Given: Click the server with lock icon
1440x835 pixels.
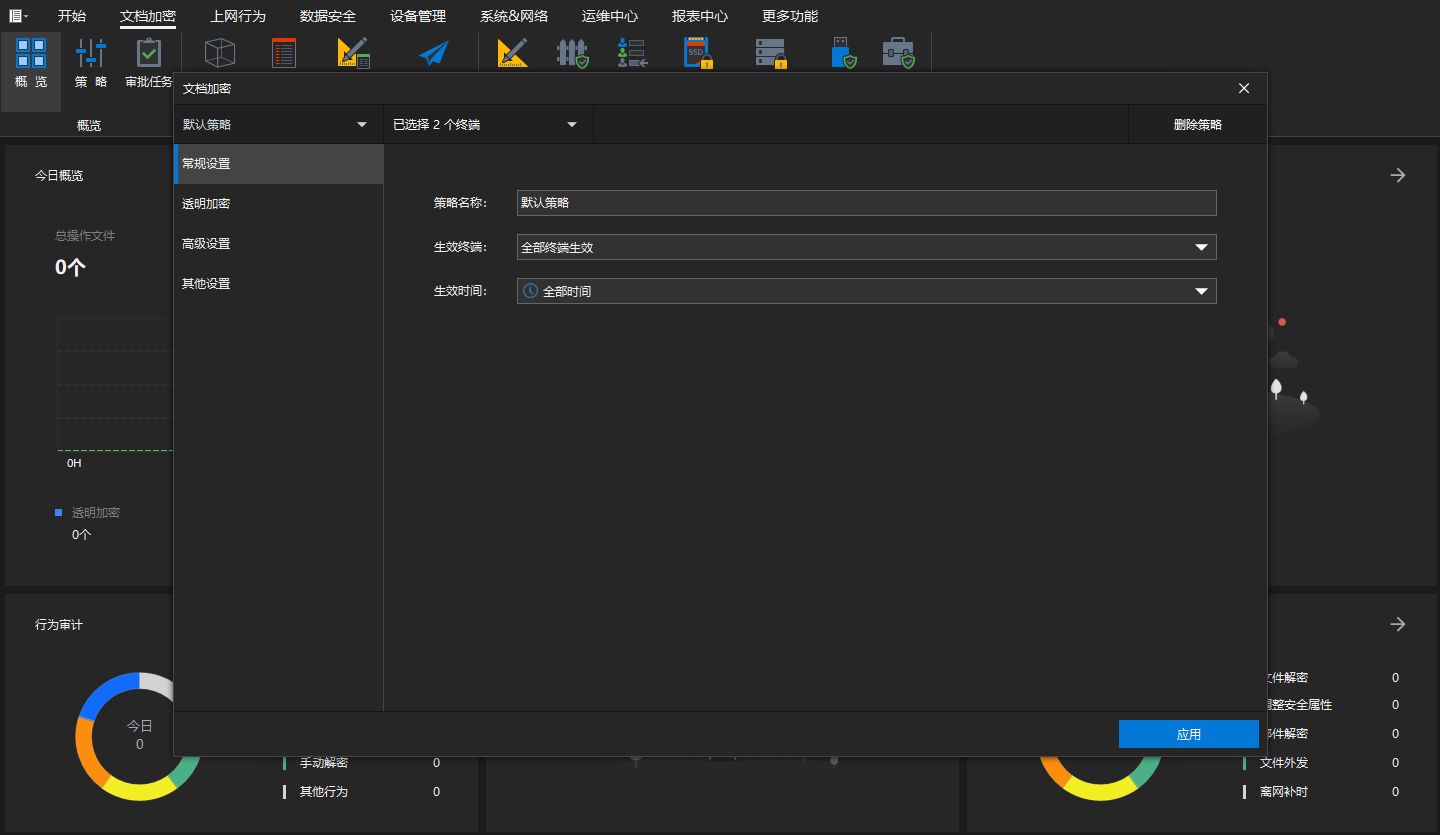Looking at the screenshot, I should [771, 53].
